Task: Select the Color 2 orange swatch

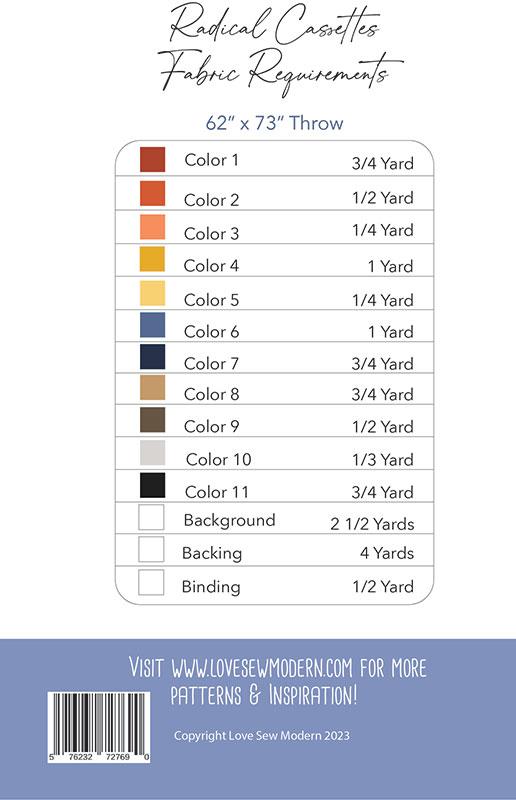Action: (152, 193)
